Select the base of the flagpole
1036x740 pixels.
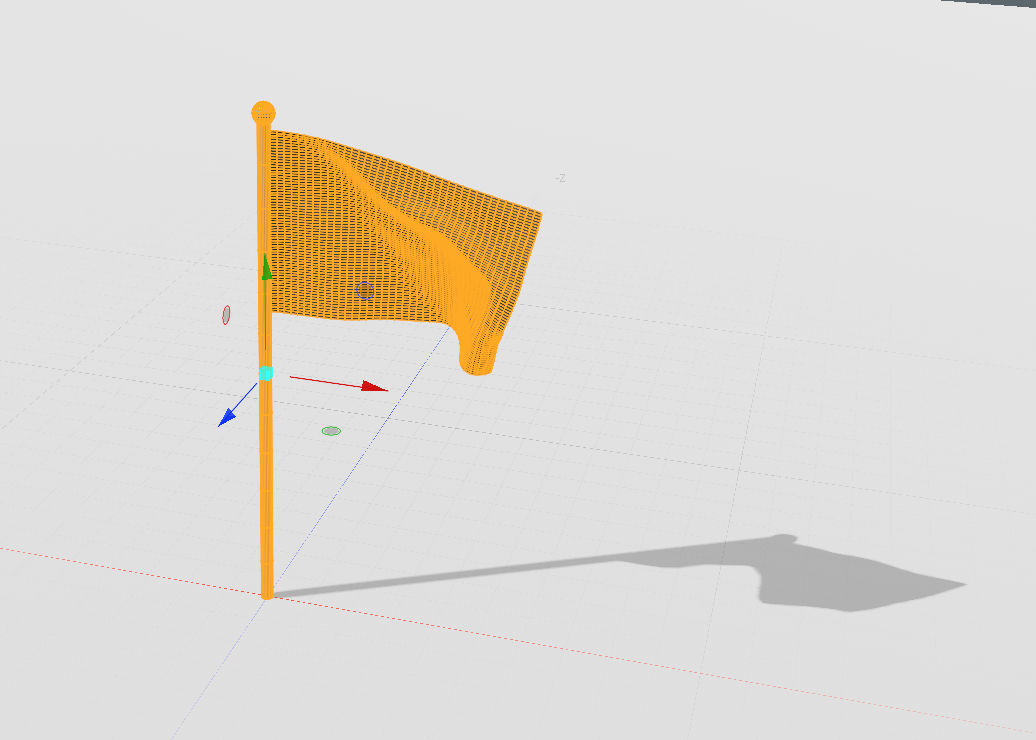point(267,592)
